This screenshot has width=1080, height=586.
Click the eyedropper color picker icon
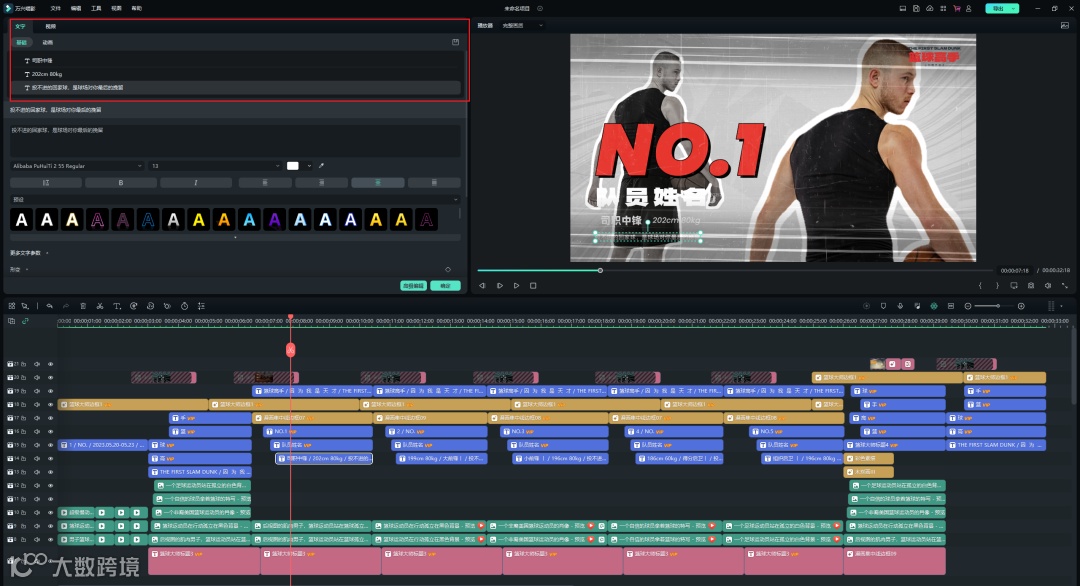(321, 166)
